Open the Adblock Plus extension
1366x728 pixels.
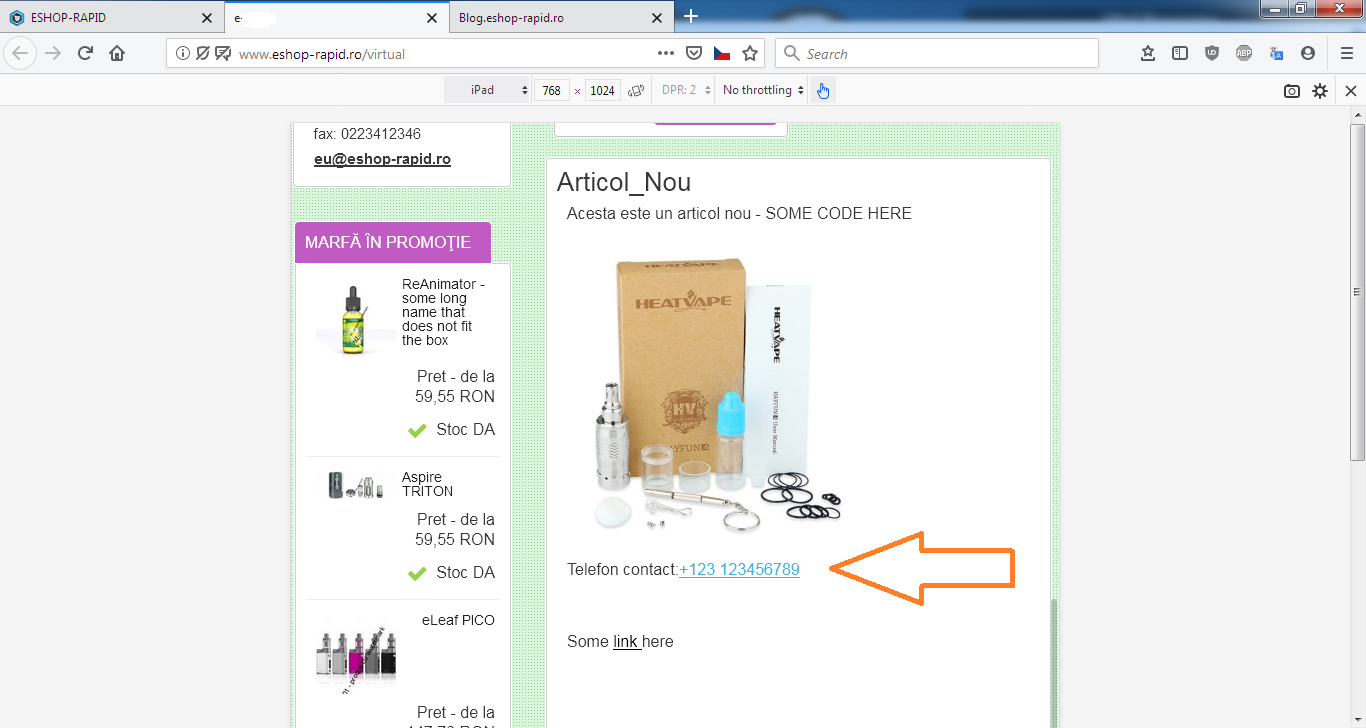[x=1244, y=54]
